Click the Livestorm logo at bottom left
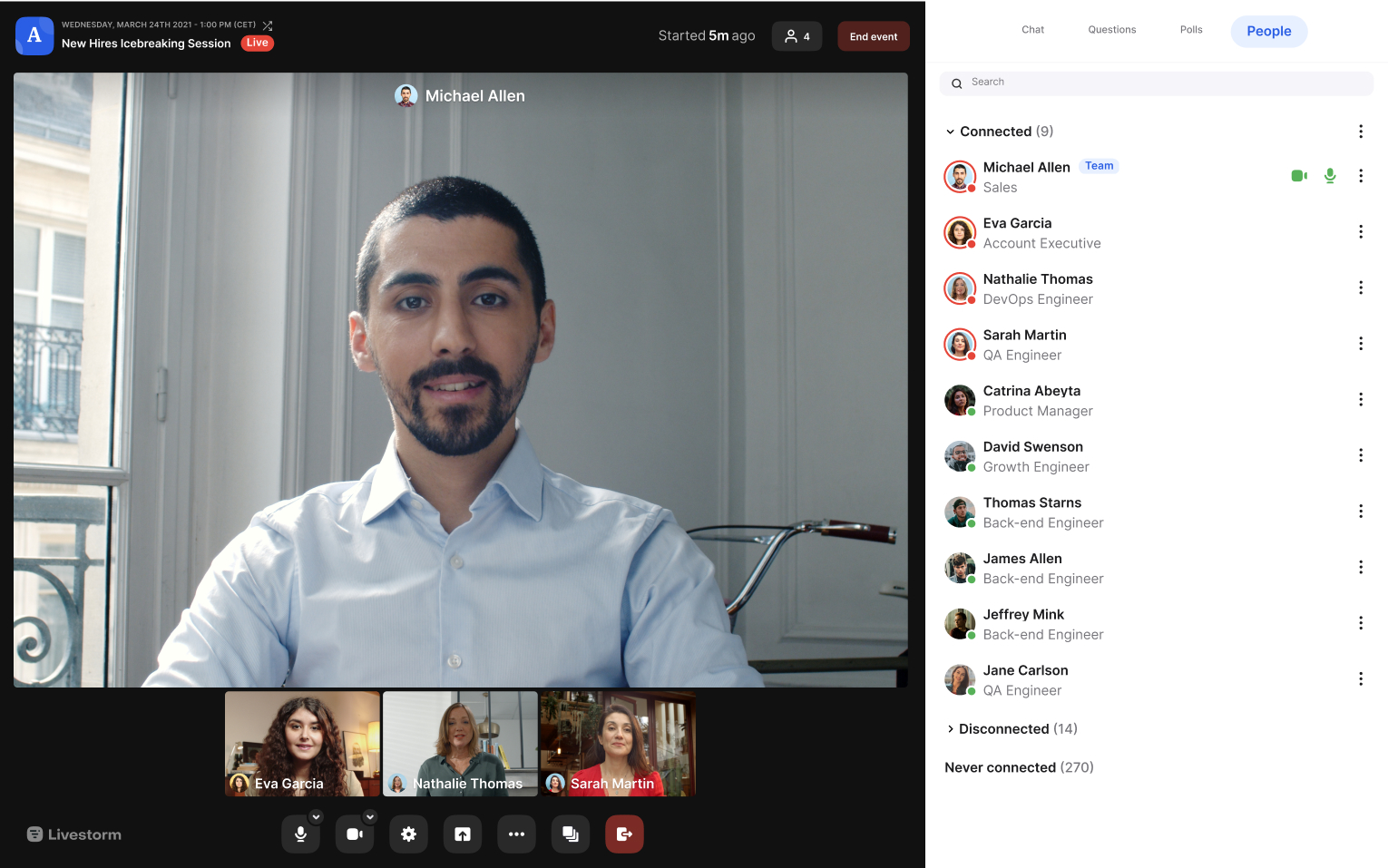This screenshot has height=868, width=1388. [73, 834]
